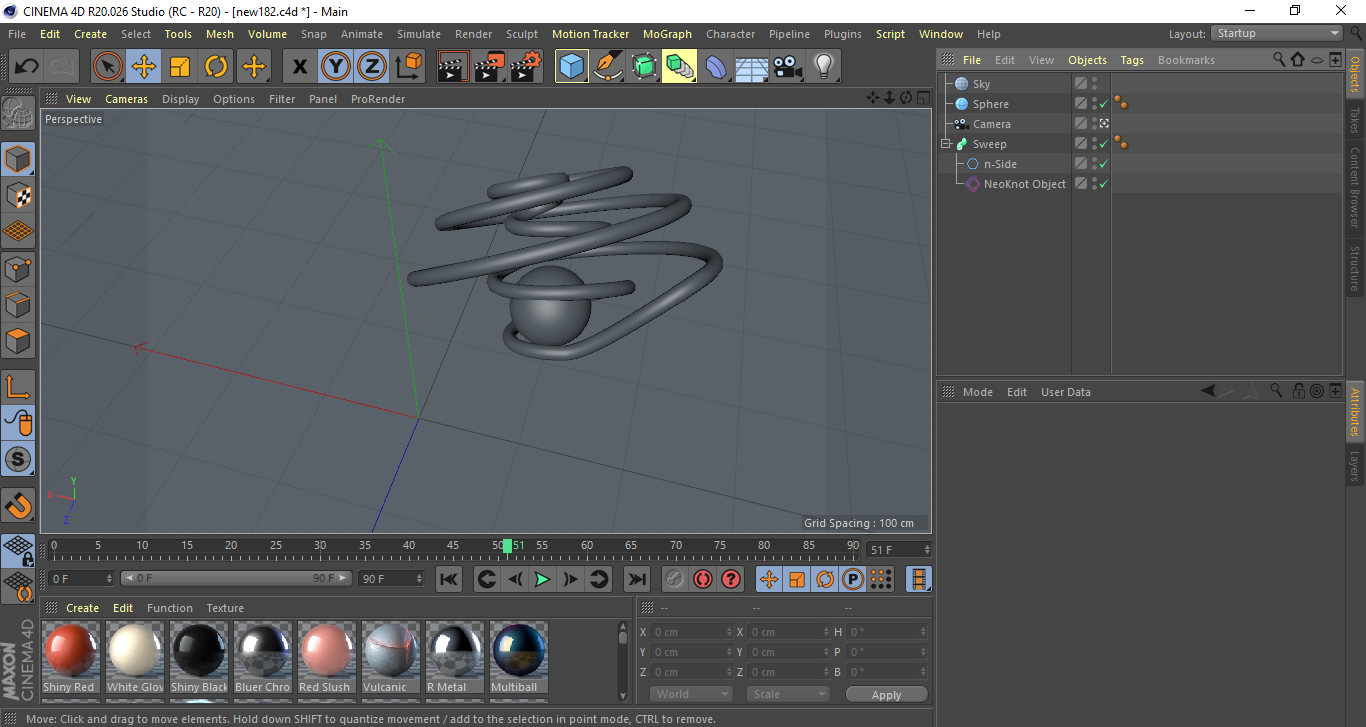Open the Bend deformer icon
Screen dimensions: 1366x727
716,67
